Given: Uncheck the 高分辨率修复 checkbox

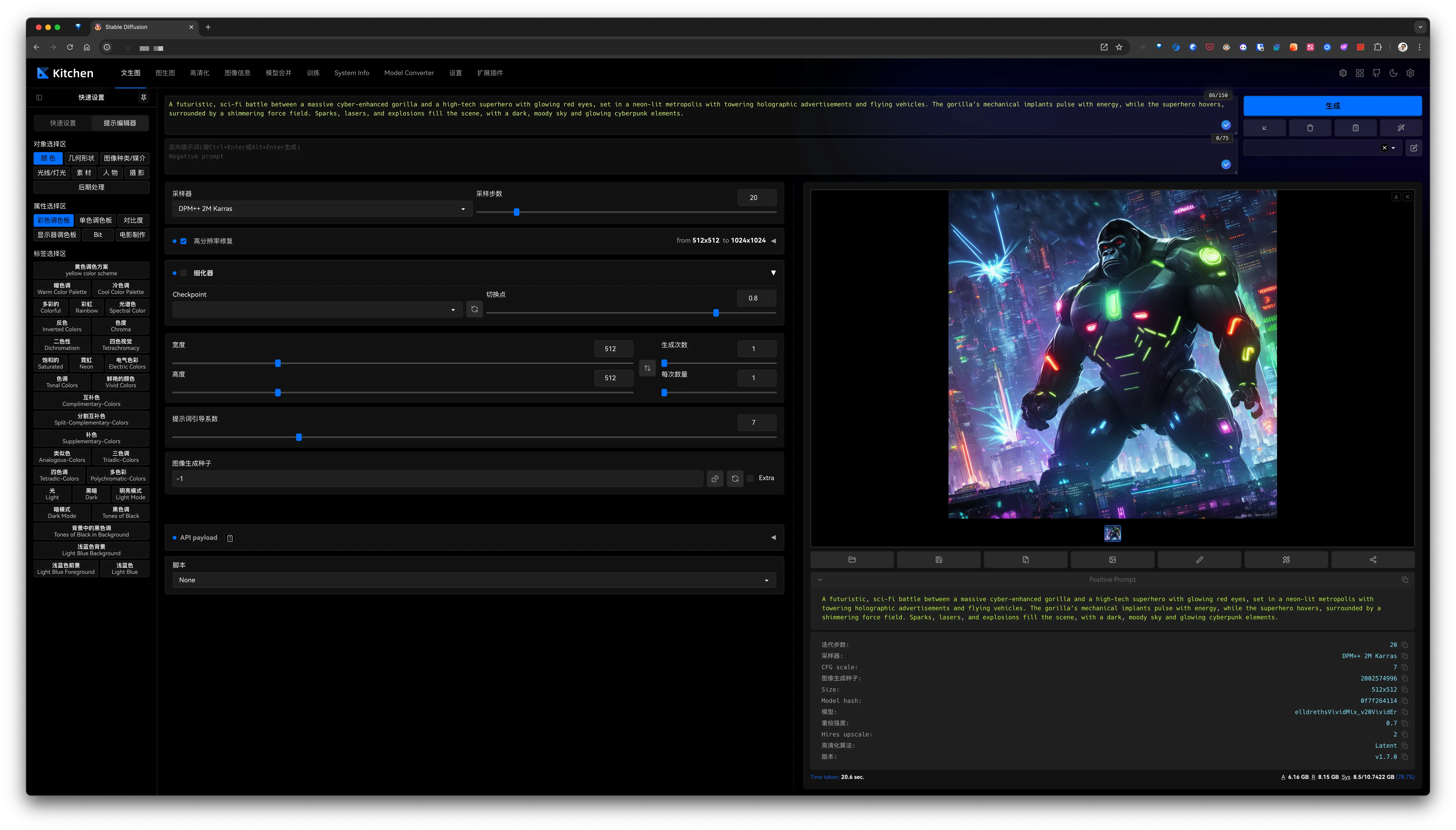Looking at the screenshot, I should (184, 241).
